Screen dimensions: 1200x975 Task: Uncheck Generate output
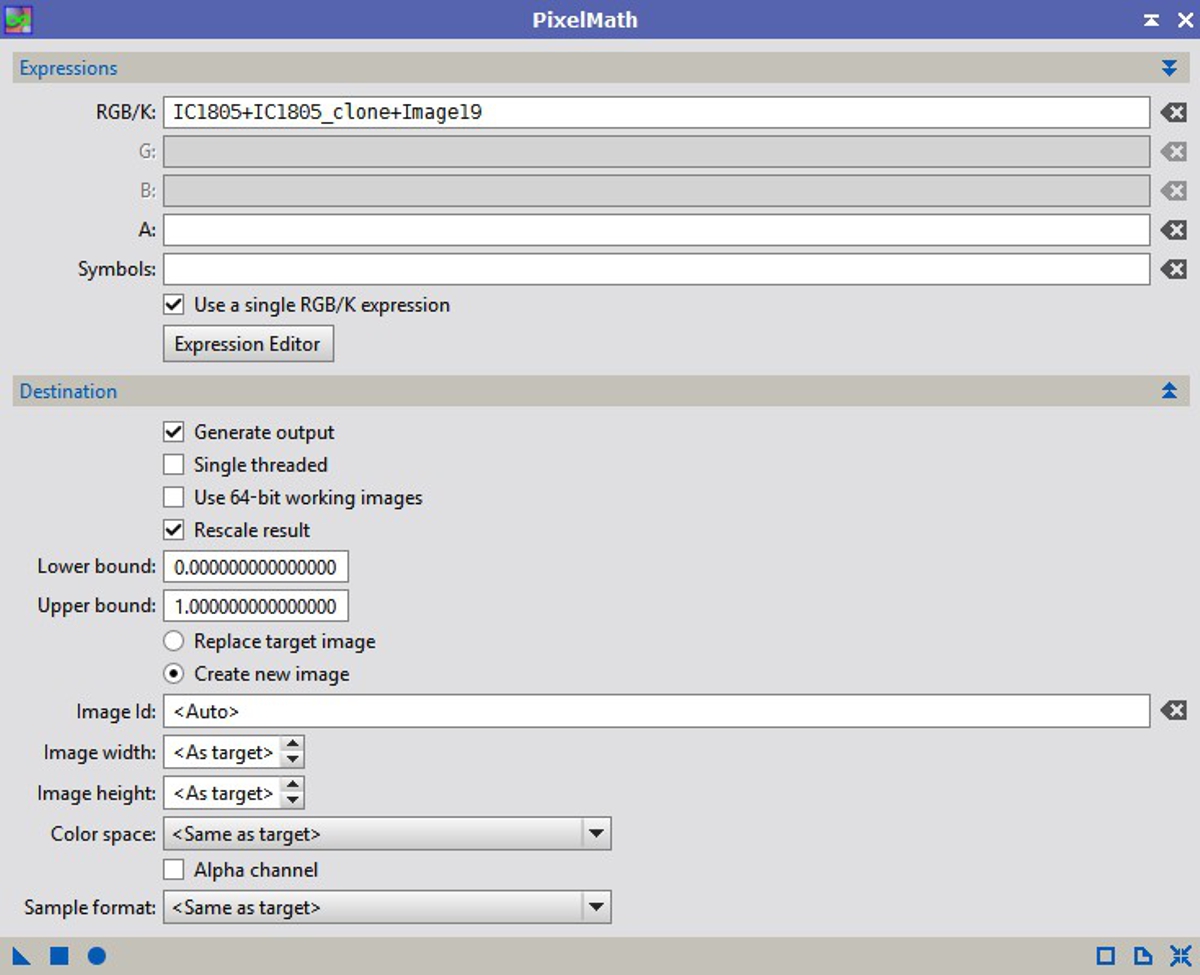click(x=174, y=432)
